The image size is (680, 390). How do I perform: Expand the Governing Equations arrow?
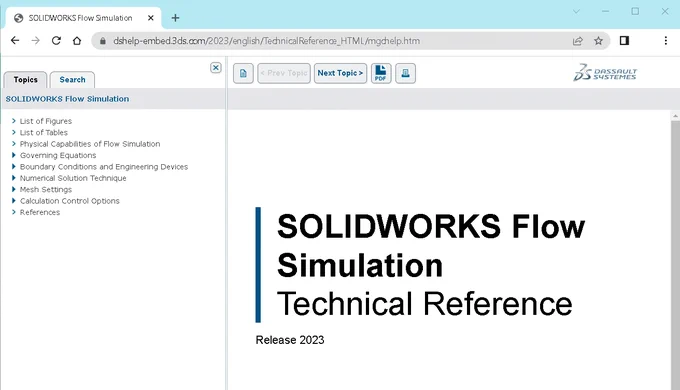[x=14, y=155]
